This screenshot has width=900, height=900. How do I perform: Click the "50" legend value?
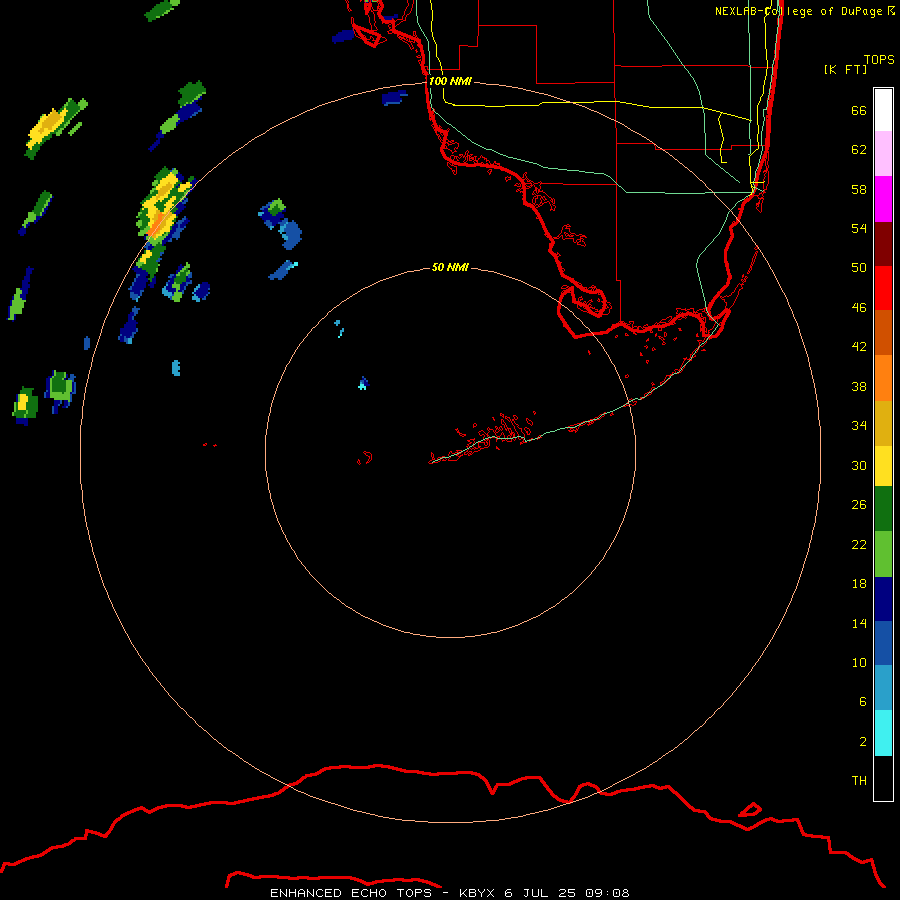[859, 268]
